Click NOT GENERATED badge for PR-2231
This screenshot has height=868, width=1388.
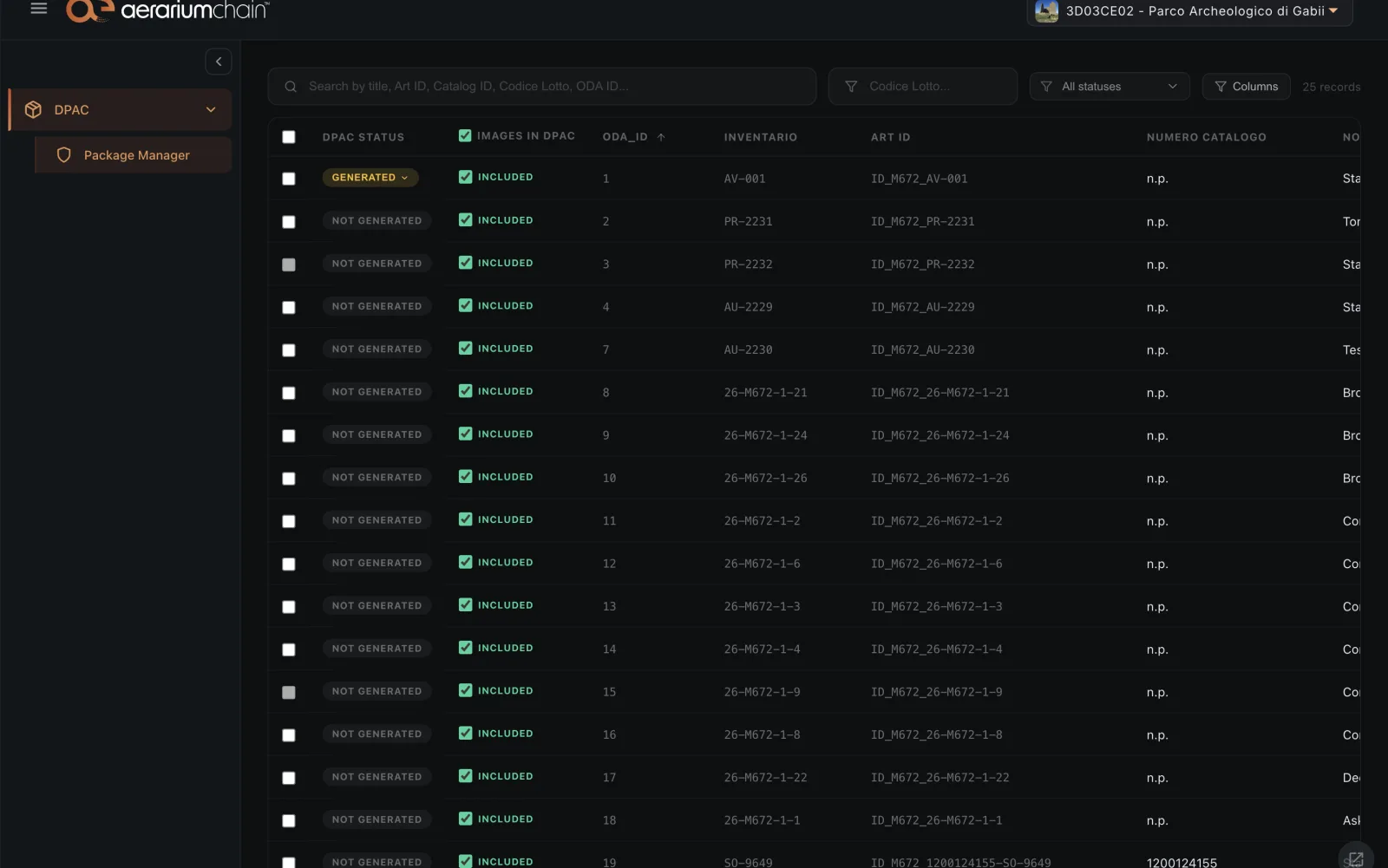[376, 221]
